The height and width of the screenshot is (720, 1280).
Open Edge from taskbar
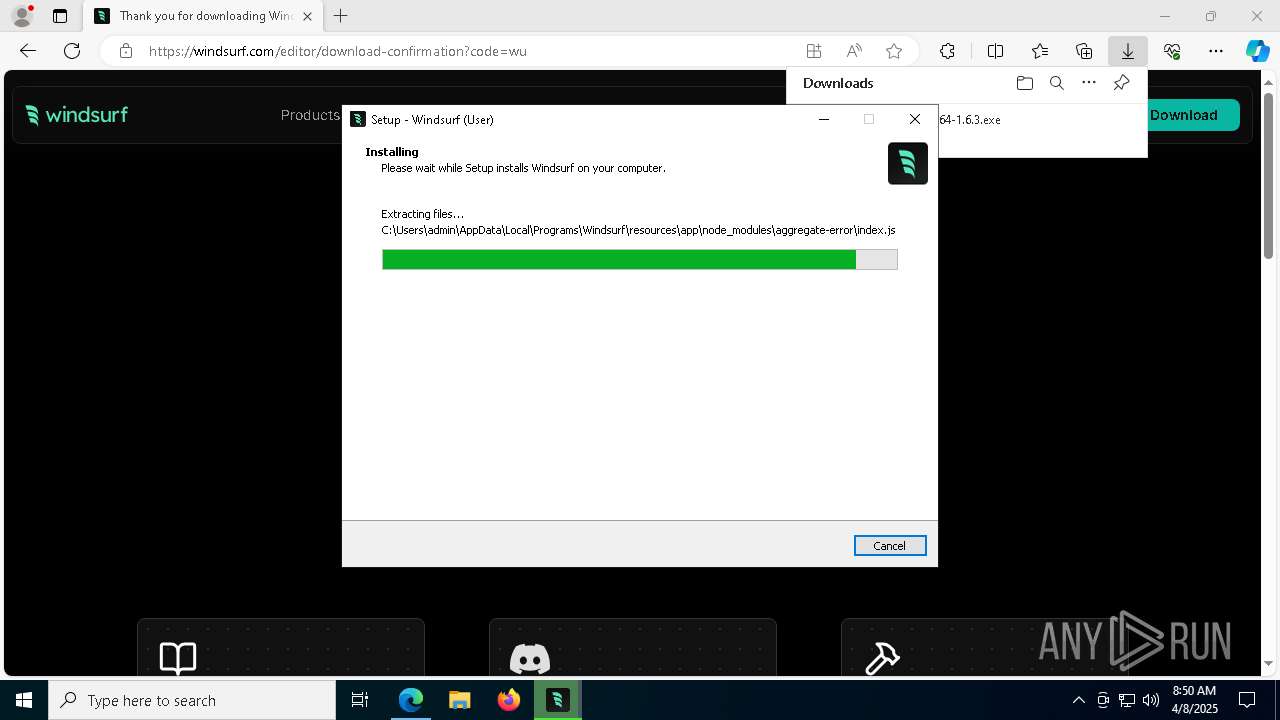pyautogui.click(x=411, y=700)
